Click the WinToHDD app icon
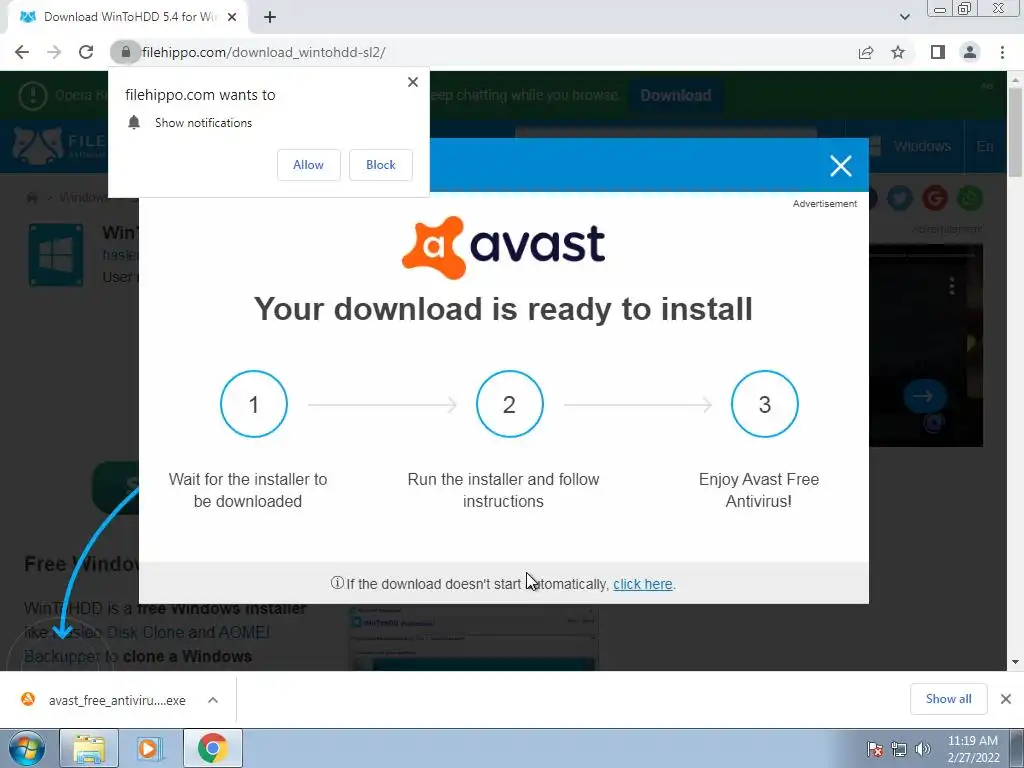 point(56,255)
